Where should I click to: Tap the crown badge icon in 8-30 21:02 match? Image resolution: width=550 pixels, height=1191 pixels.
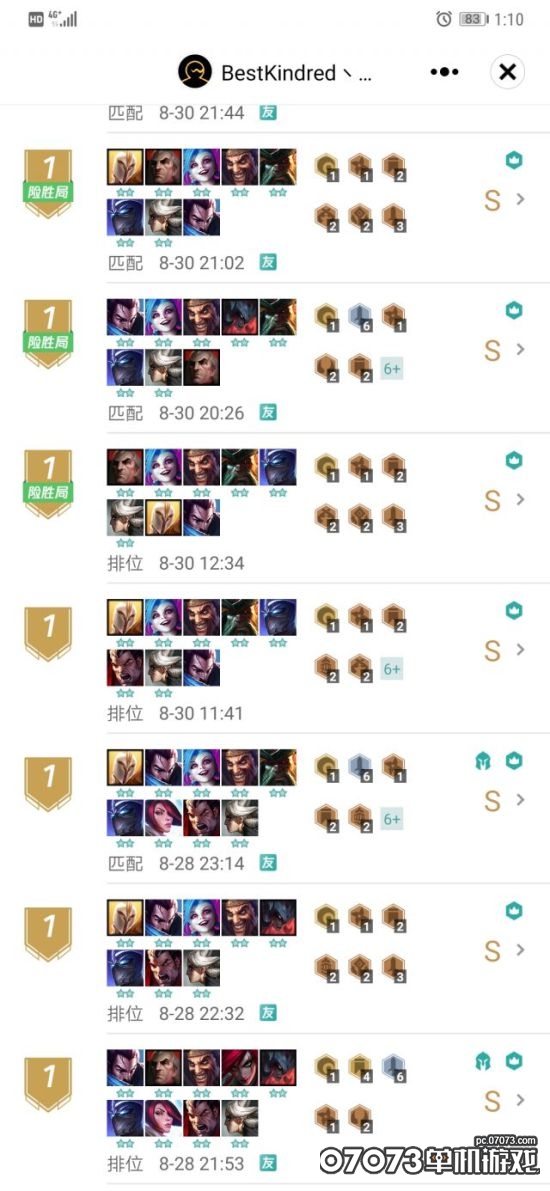click(514, 160)
